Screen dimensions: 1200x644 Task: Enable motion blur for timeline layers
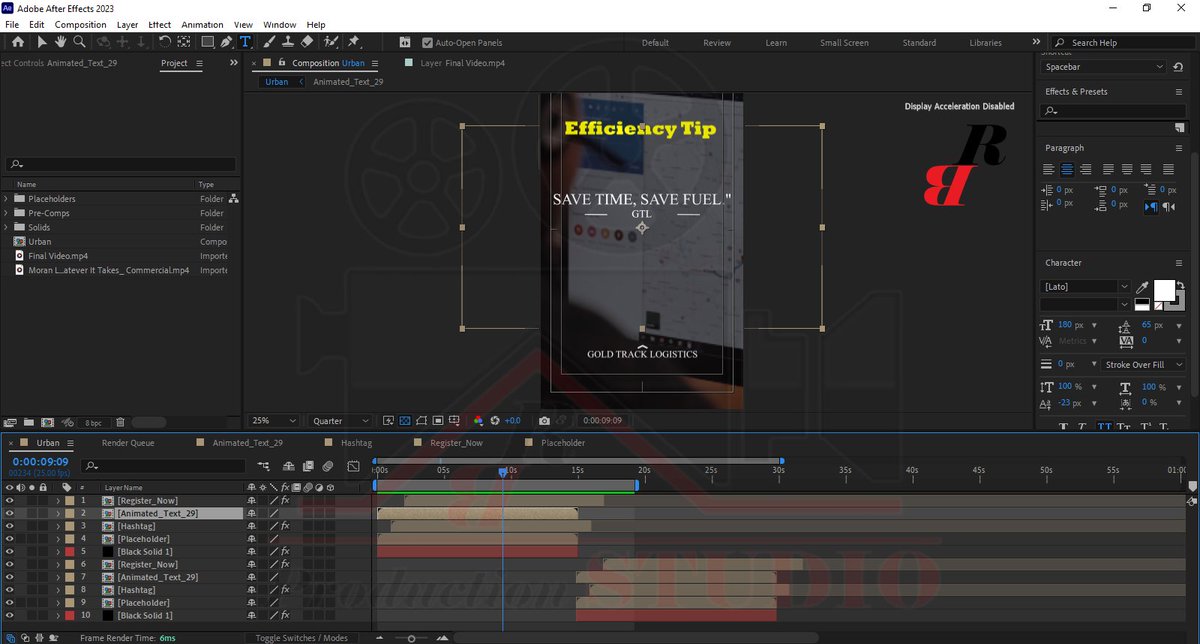coord(327,466)
